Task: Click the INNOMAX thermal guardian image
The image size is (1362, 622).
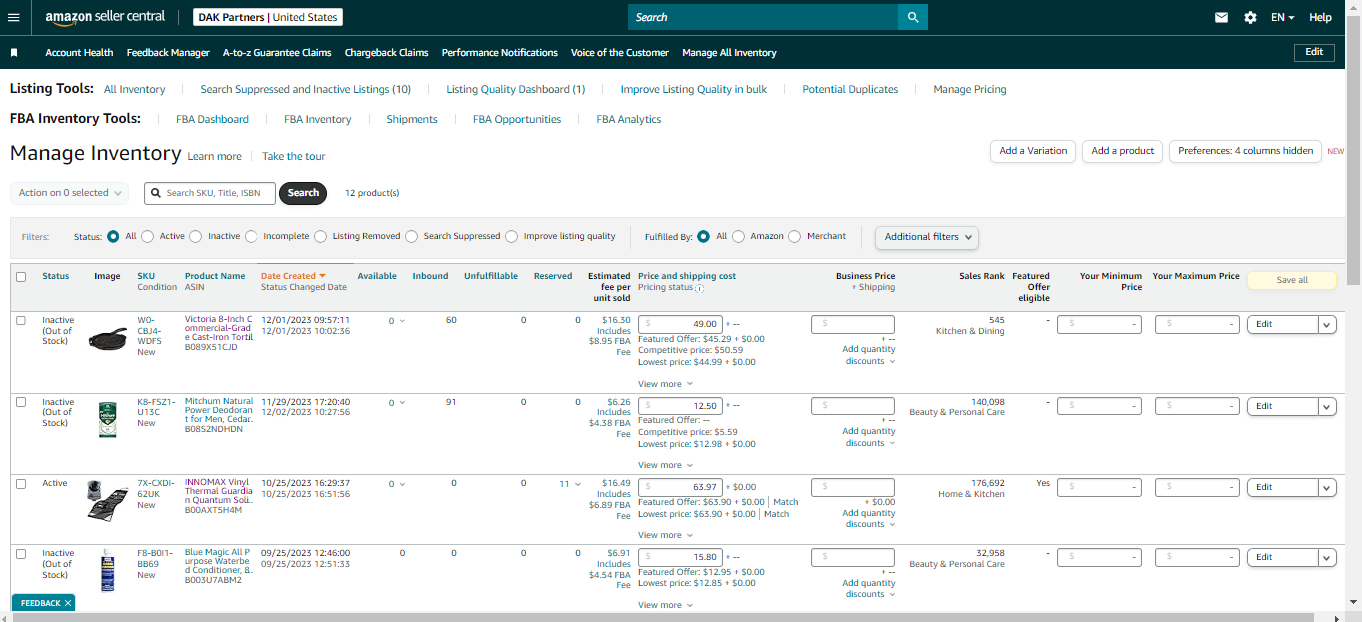Action: (x=108, y=499)
